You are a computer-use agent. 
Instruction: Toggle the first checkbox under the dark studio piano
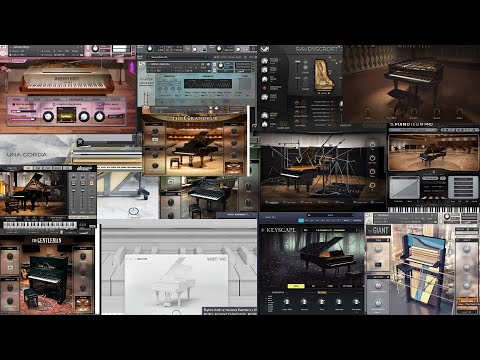[x=267, y=202]
